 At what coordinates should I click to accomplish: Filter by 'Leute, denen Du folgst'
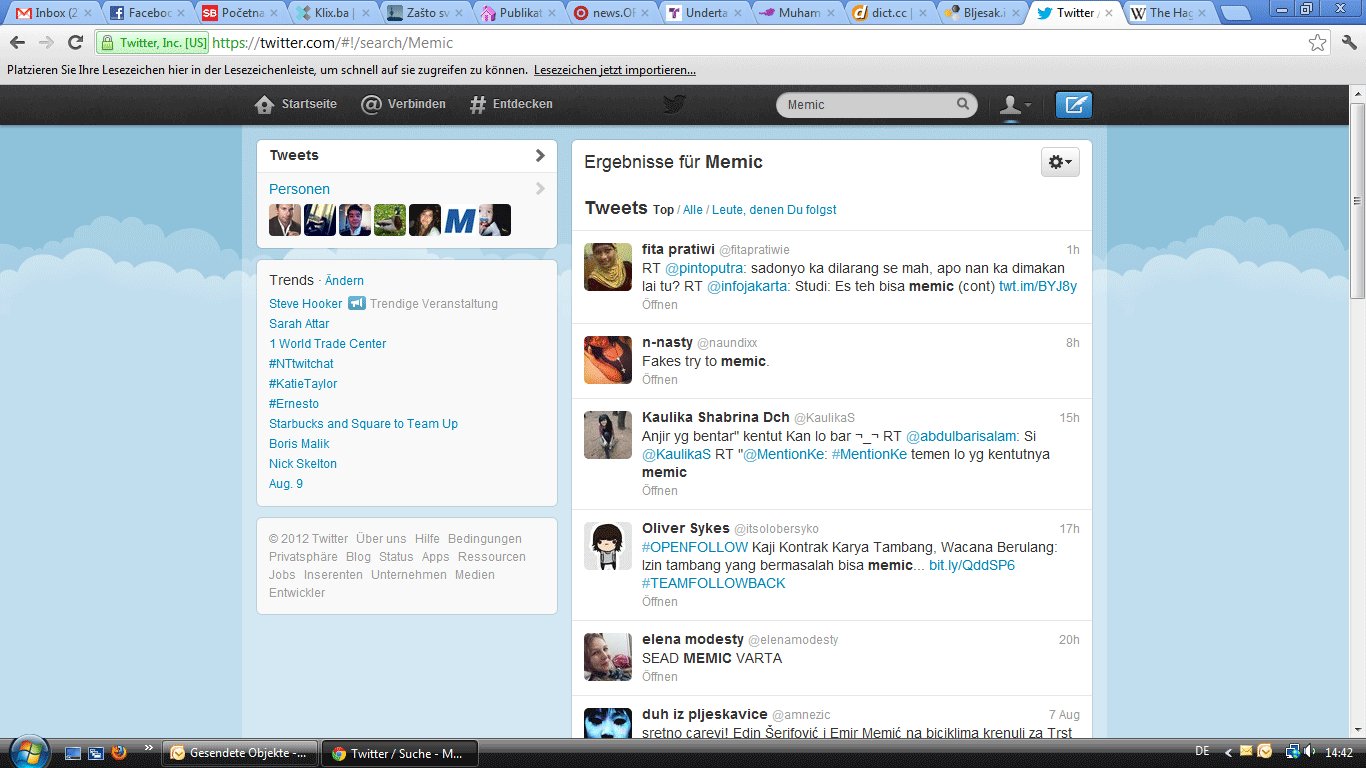tap(774, 210)
